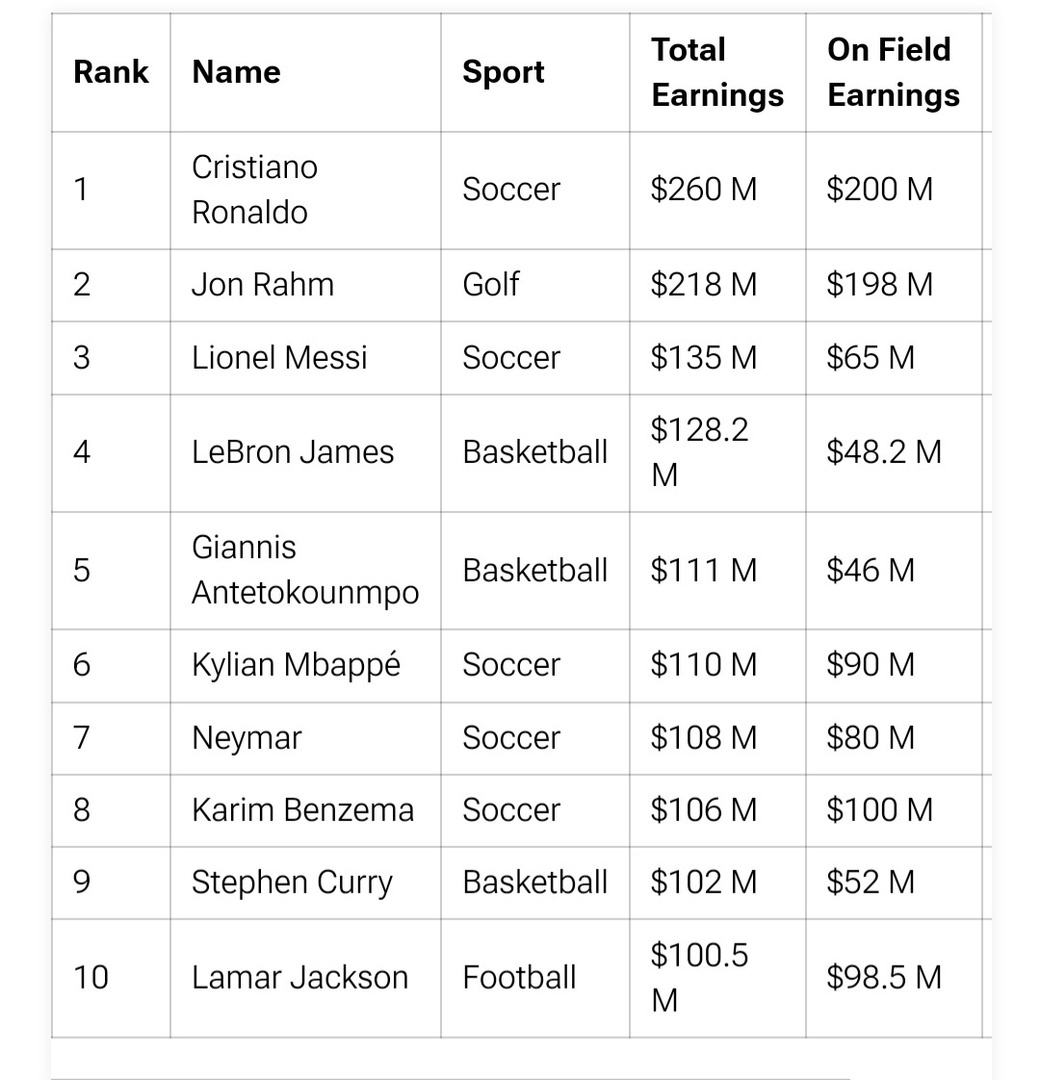Select the Karim Benzema cell
The width and height of the screenshot is (1040, 1080).
(x=302, y=810)
